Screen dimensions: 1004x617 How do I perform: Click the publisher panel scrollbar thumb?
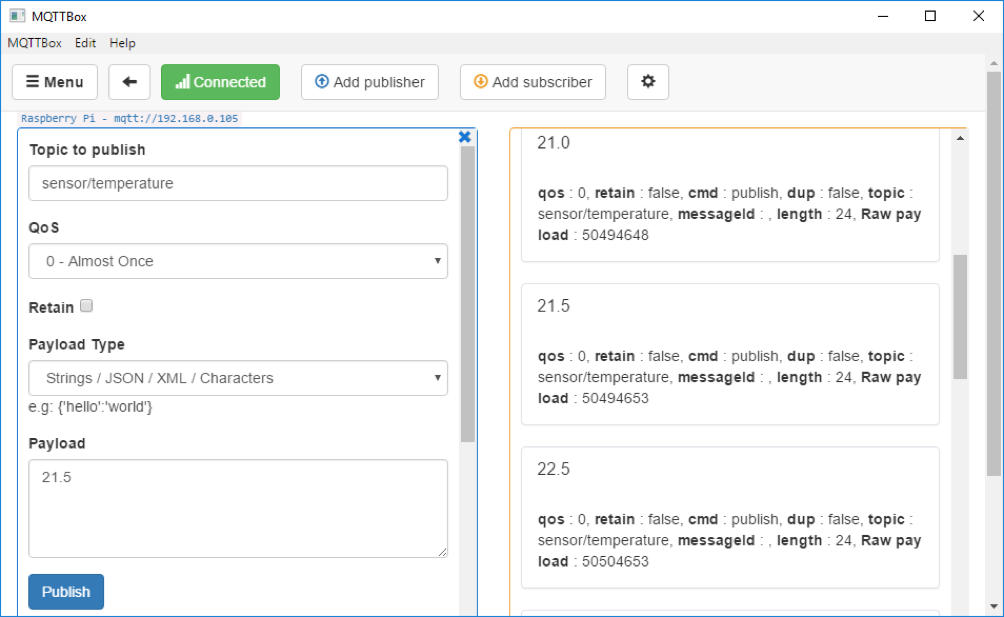tap(467, 294)
